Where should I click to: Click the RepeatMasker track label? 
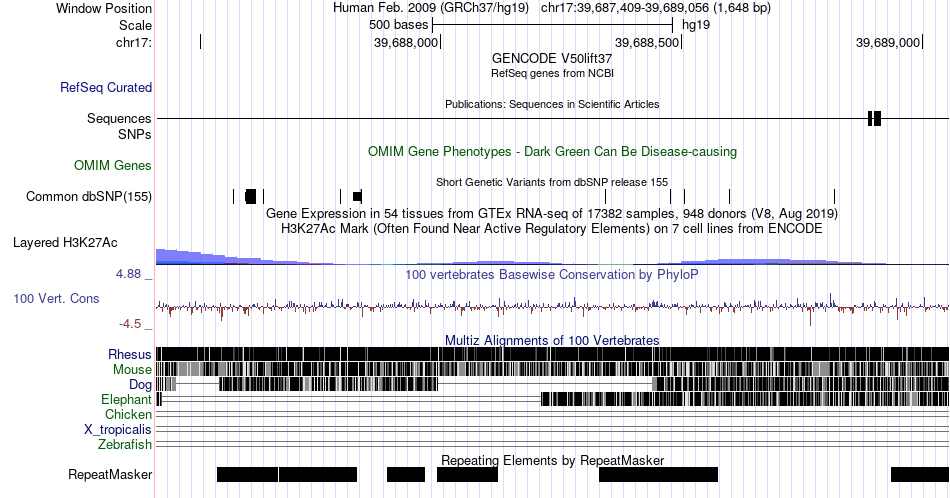tap(110, 474)
